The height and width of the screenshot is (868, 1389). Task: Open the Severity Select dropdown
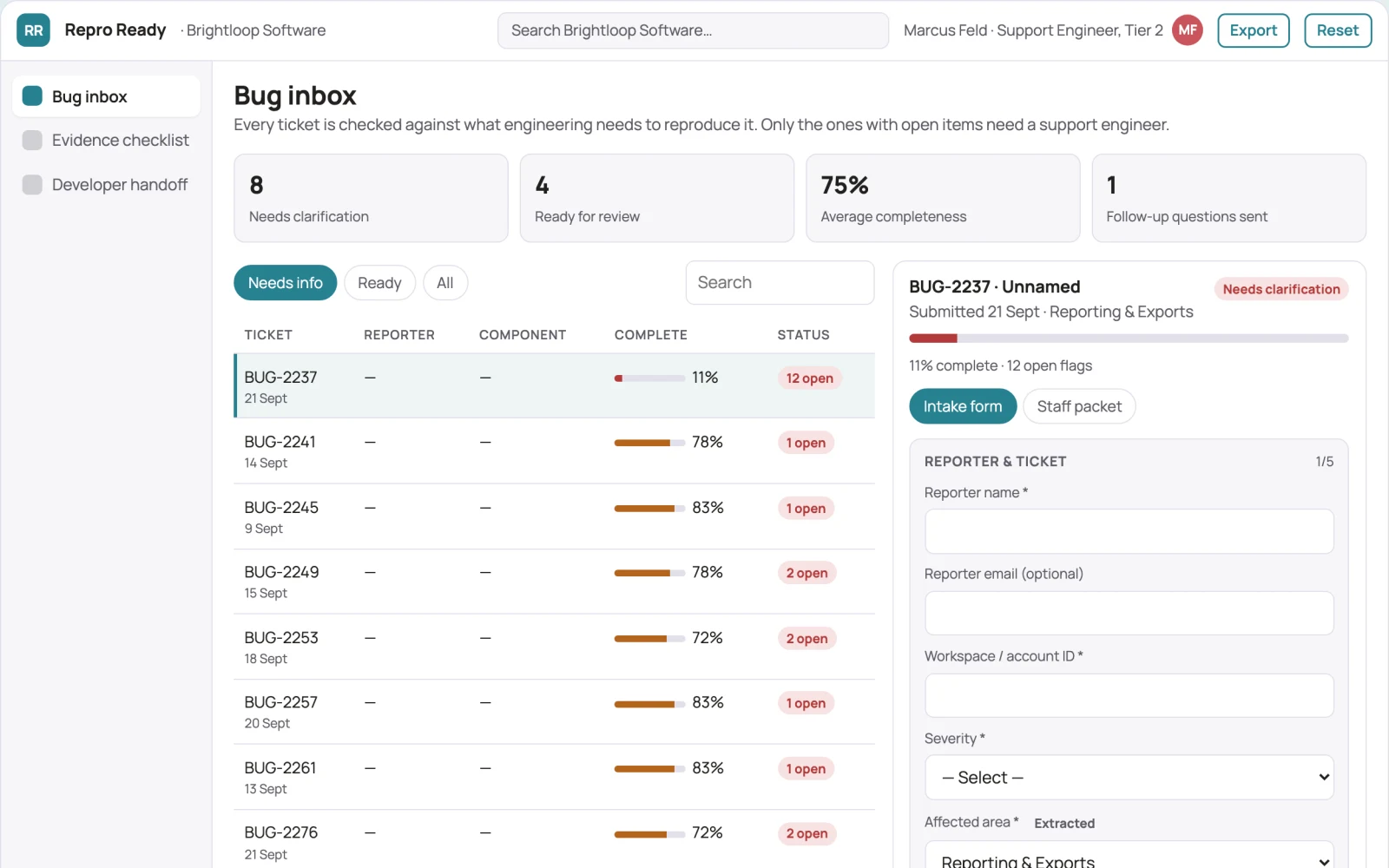(1129, 778)
